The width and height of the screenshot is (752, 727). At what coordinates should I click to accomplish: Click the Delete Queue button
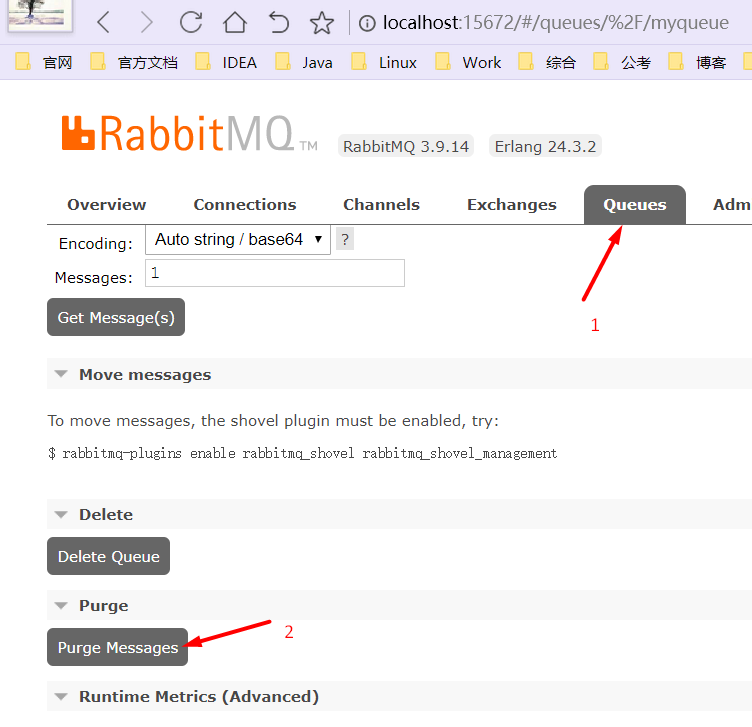click(x=108, y=556)
